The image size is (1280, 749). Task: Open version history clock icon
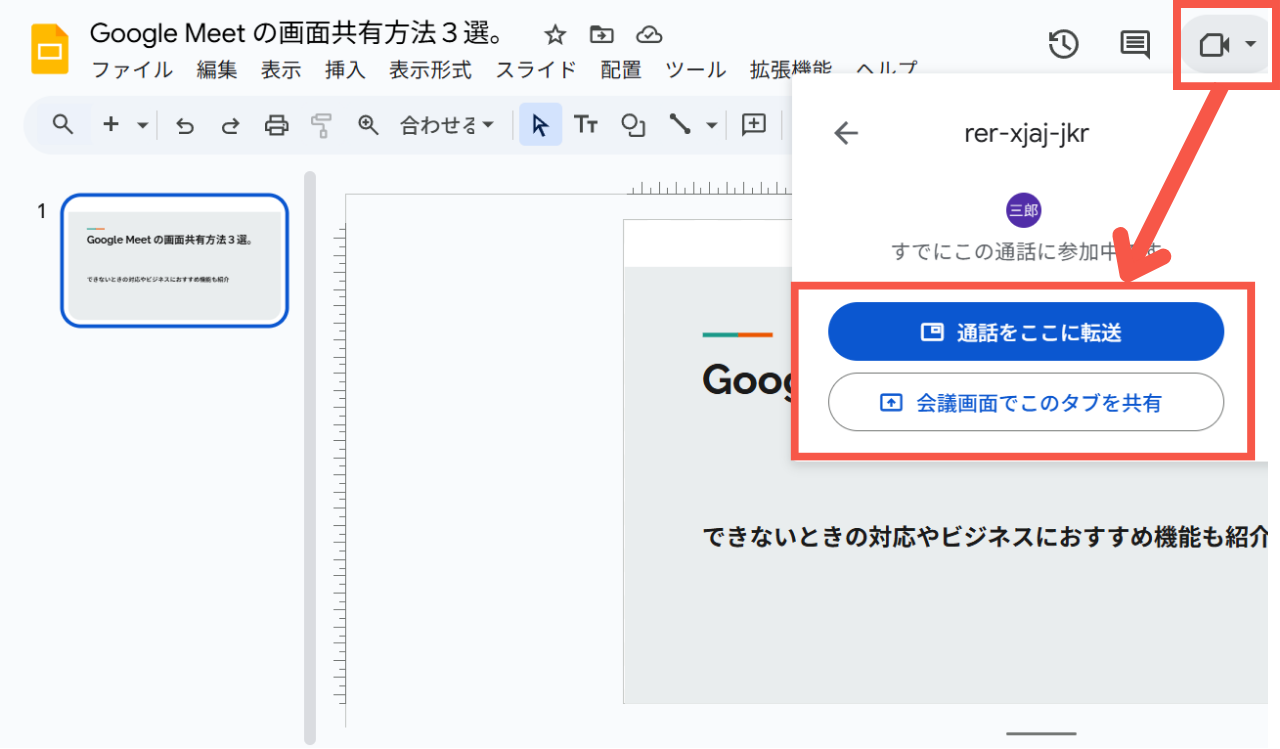[1063, 44]
